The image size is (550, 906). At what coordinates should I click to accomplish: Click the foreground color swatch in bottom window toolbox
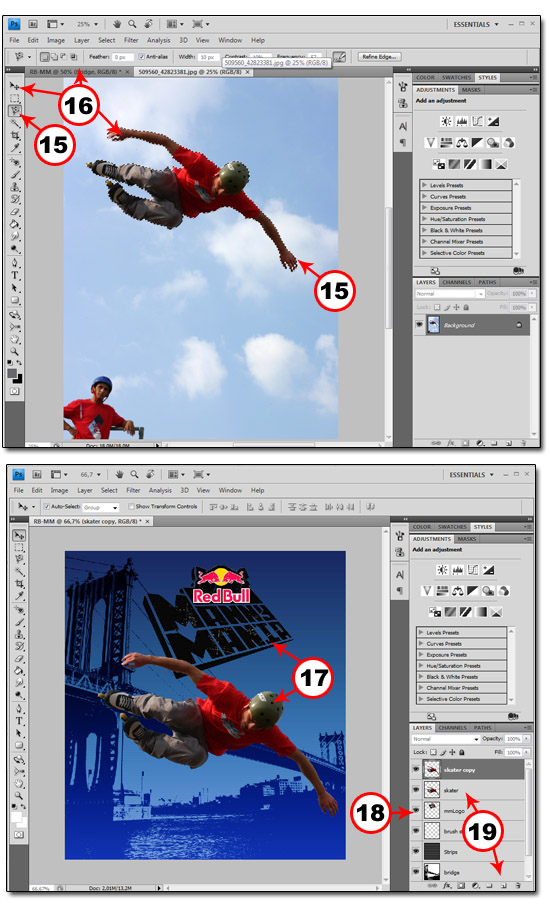click(16, 816)
